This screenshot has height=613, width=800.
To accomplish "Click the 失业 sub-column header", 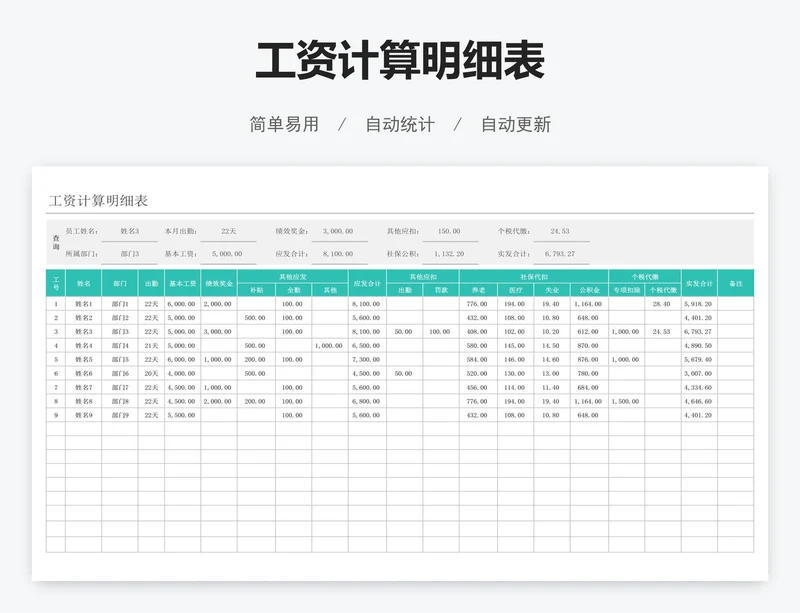I will 552,290.
